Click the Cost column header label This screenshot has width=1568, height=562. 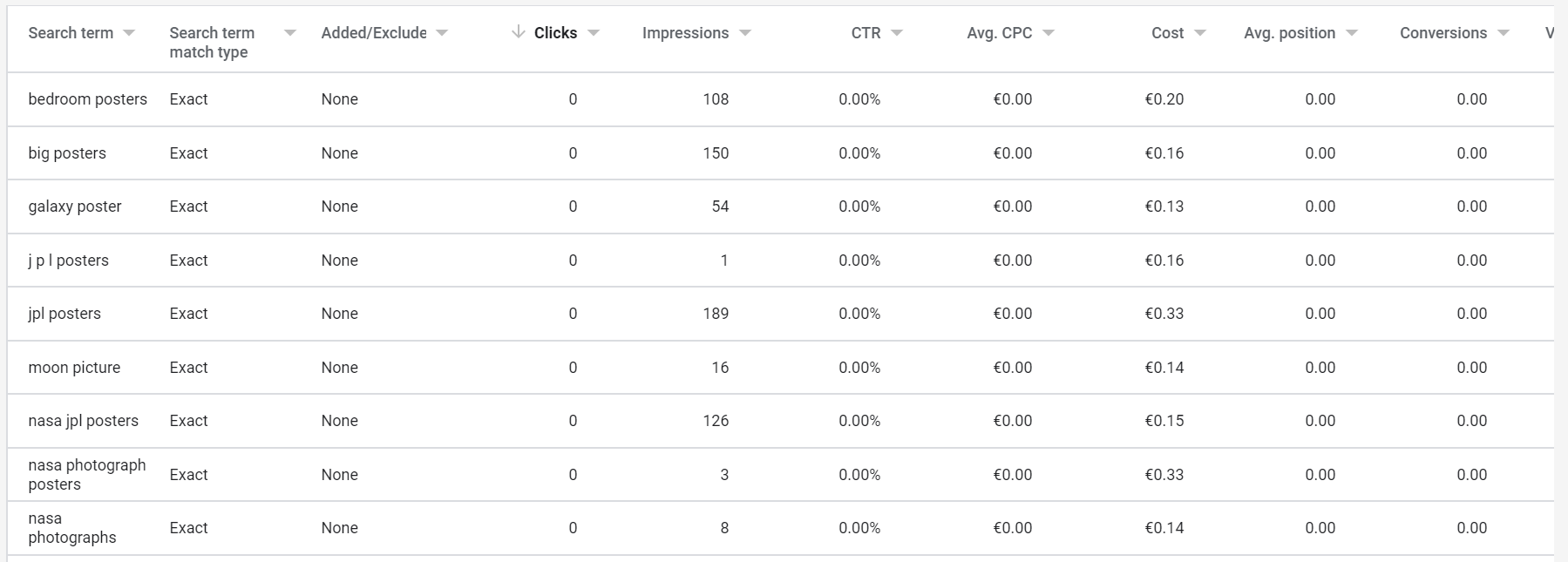pos(1167,33)
